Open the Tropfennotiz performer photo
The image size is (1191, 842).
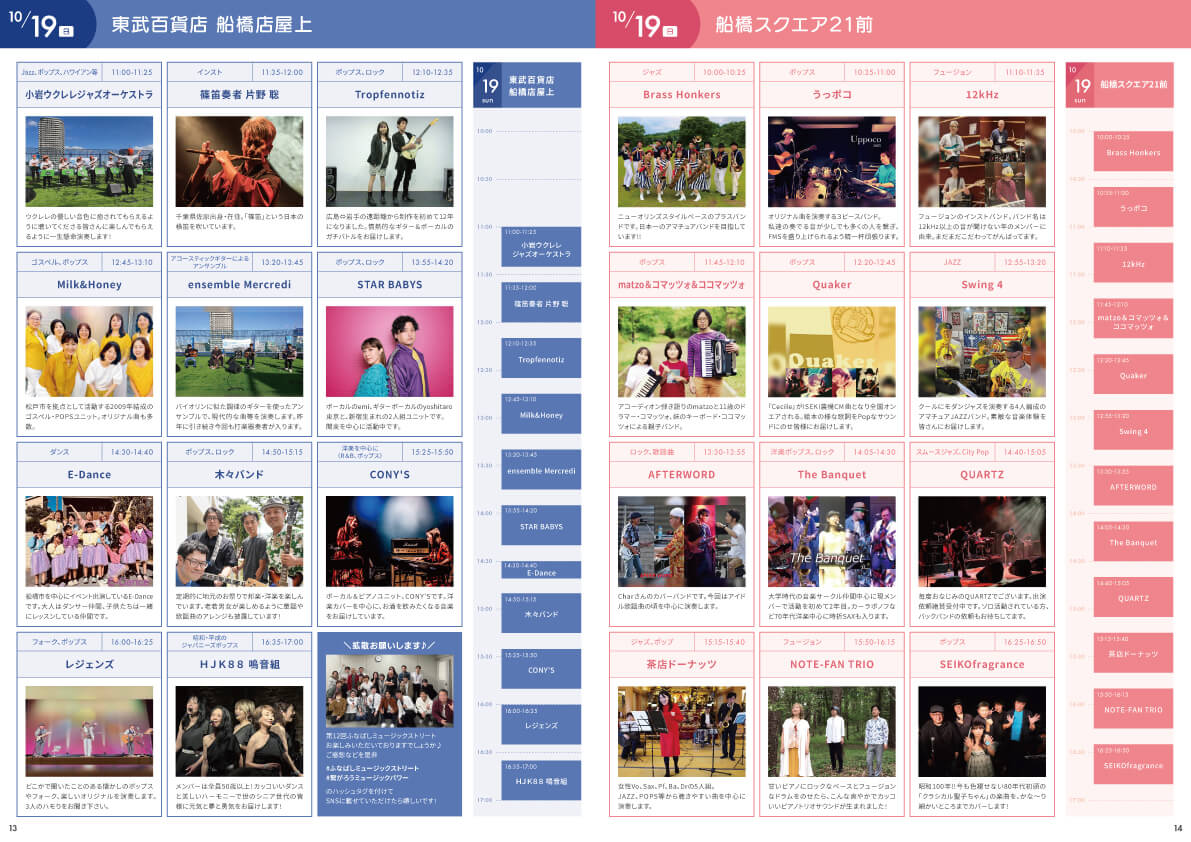point(389,161)
